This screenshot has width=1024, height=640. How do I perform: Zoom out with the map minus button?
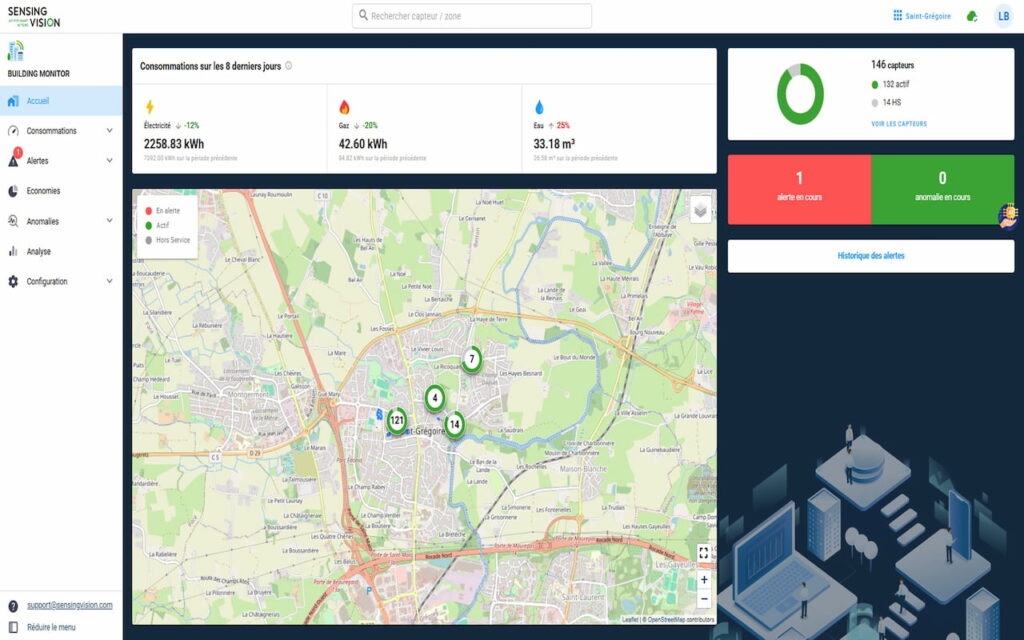click(704, 598)
